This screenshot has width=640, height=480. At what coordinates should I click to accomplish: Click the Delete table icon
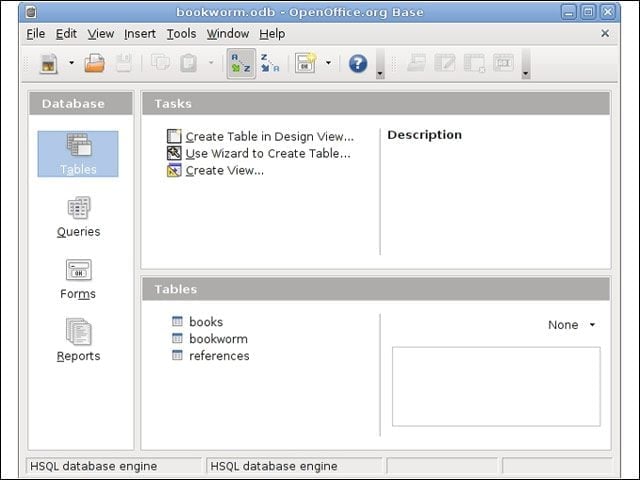[x=474, y=63]
